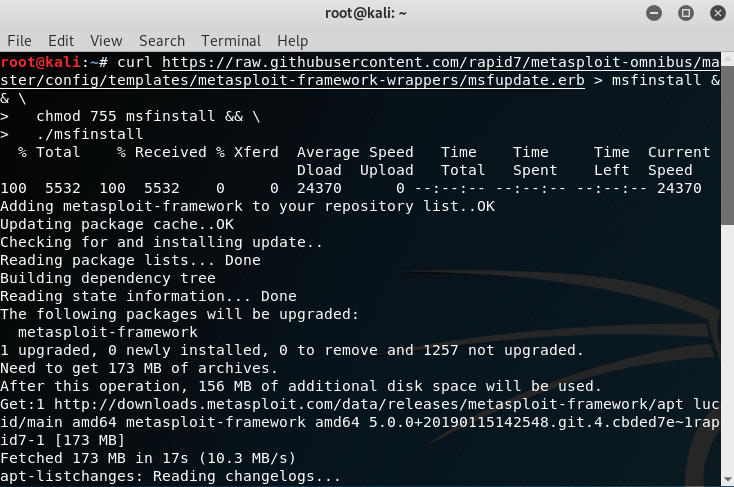The image size is (734, 487).
Task: Open the File menu
Action: tap(19, 41)
